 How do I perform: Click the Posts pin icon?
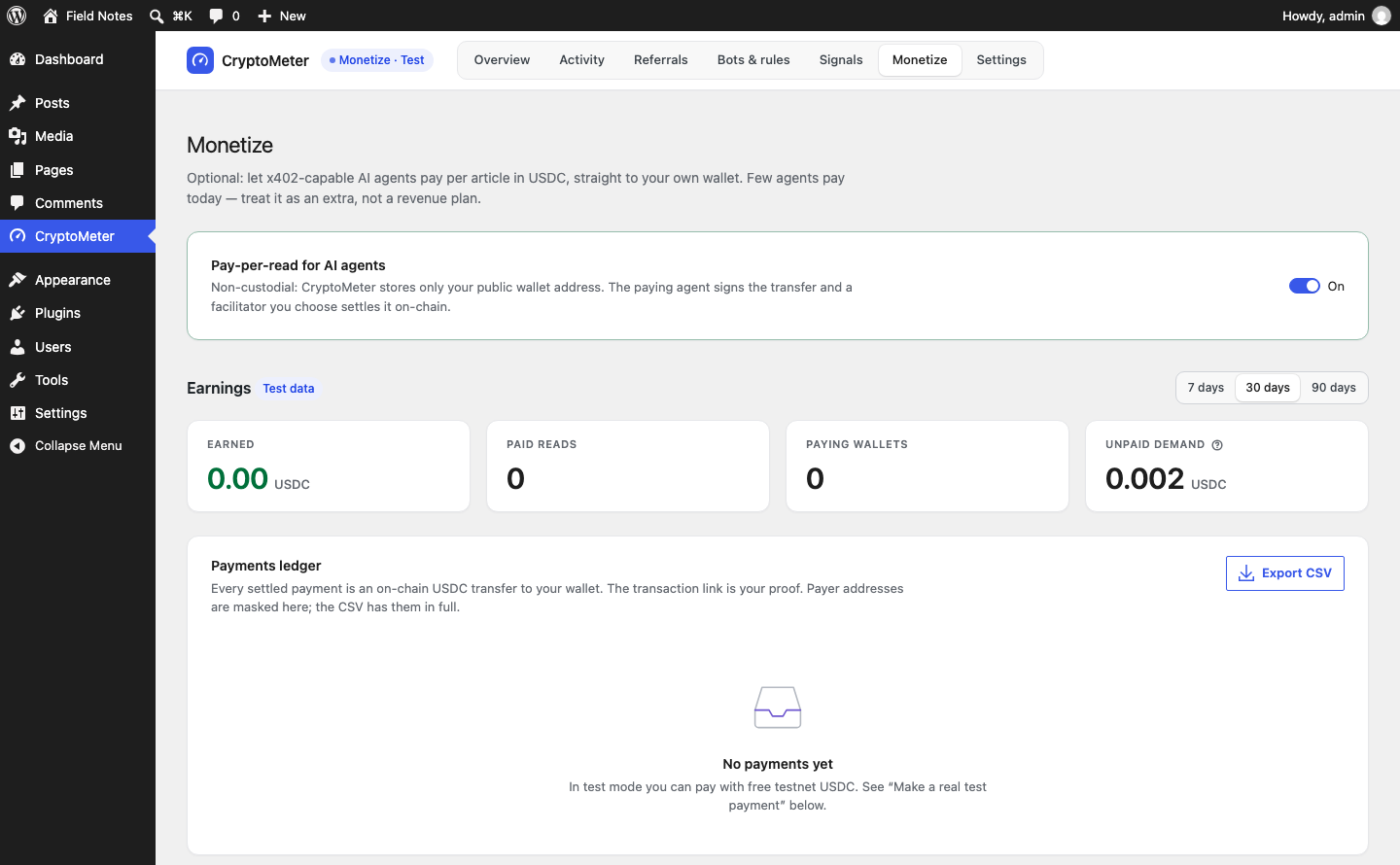click(x=17, y=103)
